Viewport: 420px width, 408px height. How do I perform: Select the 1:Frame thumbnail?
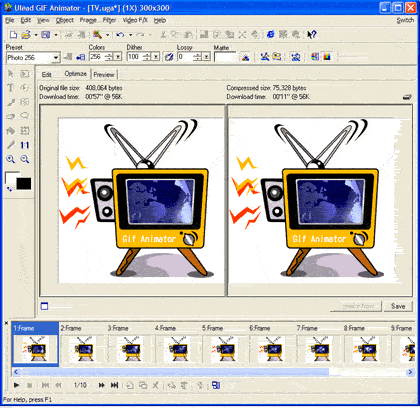pyautogui.click(x=35, y=345)
